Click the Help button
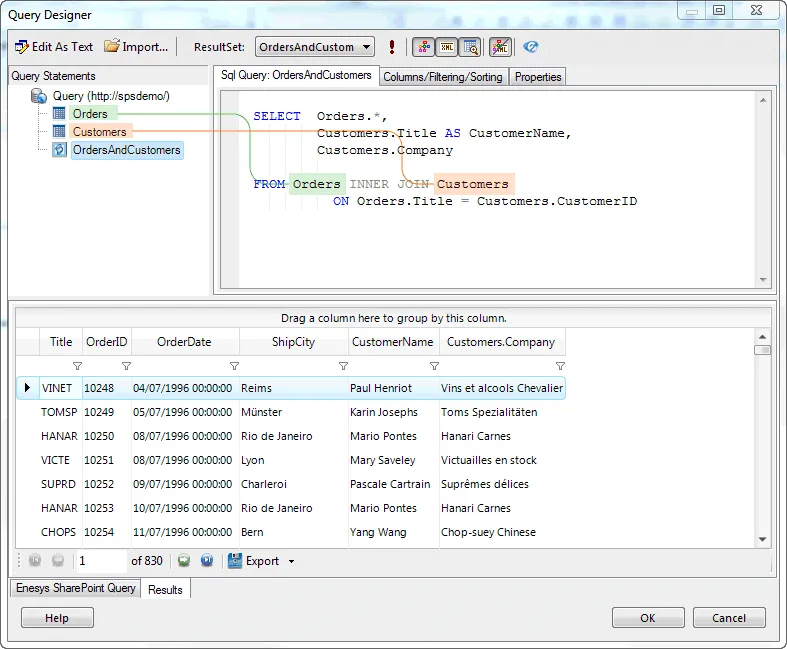787x649 pixels. [57, 618]
